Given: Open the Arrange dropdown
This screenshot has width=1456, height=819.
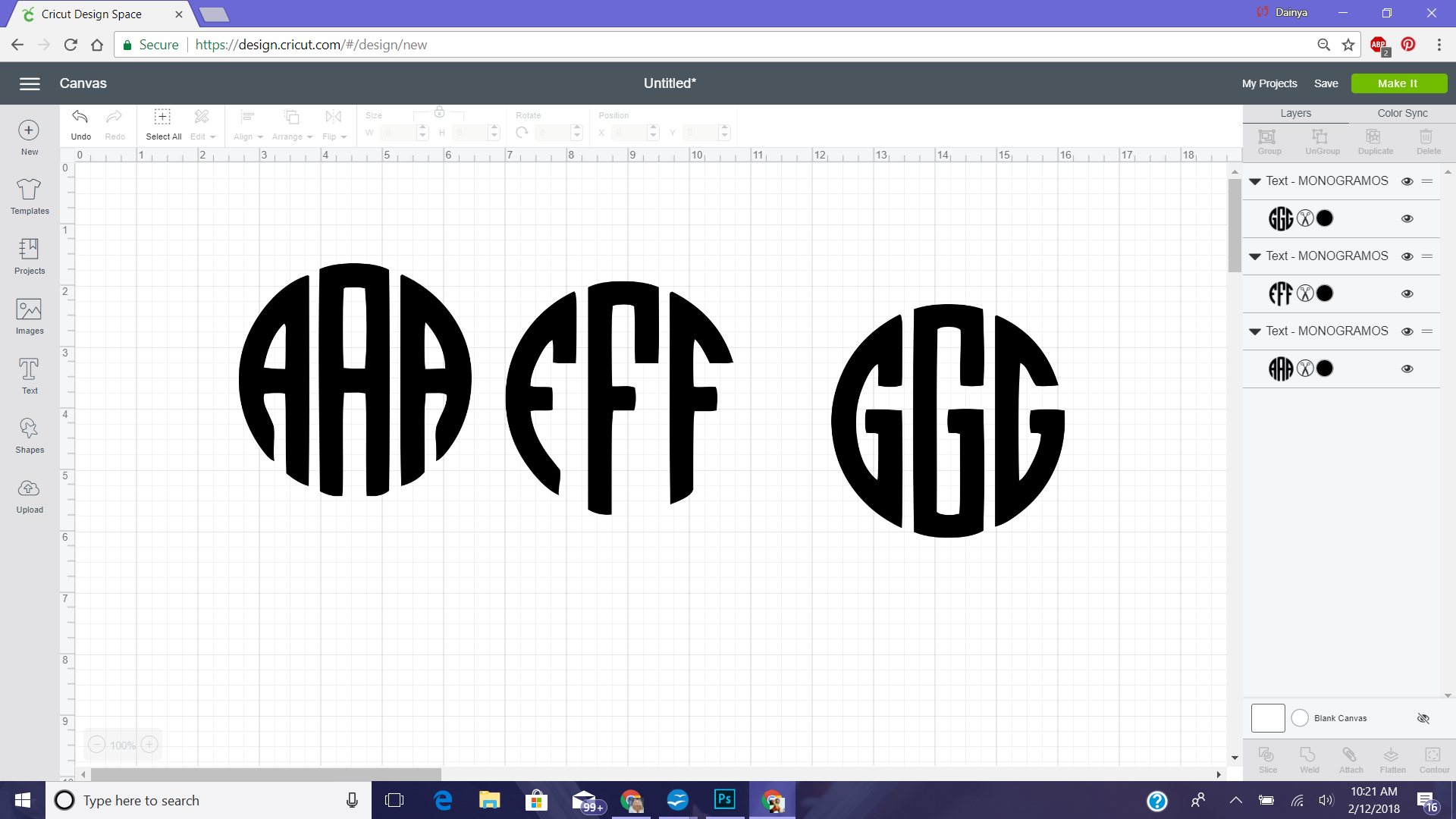Looking at the screenshot, I should click(x=292, y=124).
